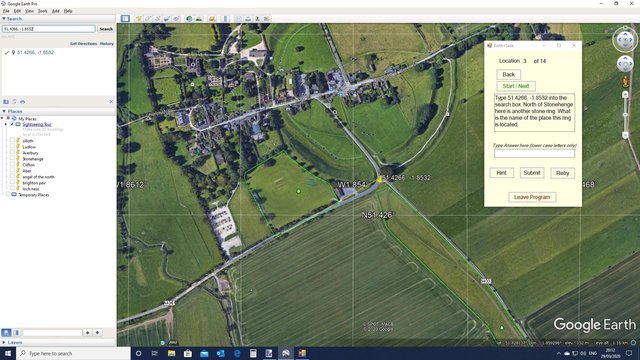Click the Move joystick navigation control
The image size is (640, 360).
pos(625,64)
